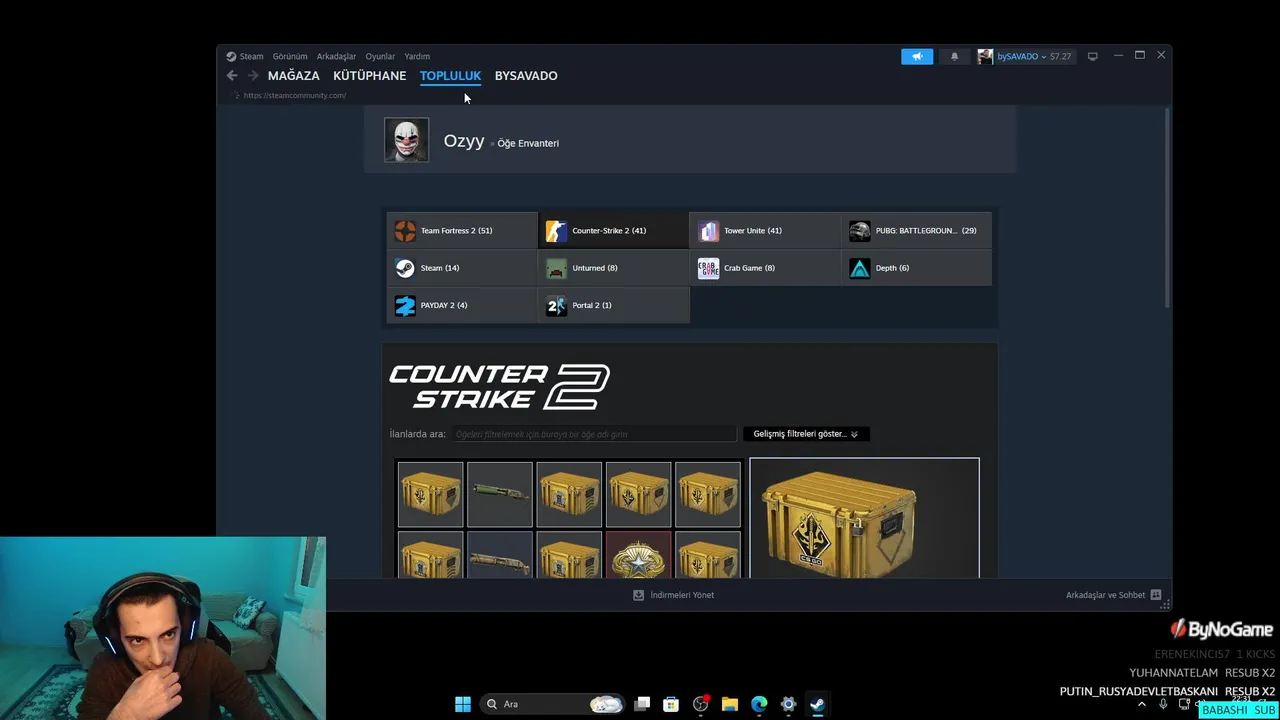
Task: Click the Ozyy profile avatar image
Action: pos(406,140)
